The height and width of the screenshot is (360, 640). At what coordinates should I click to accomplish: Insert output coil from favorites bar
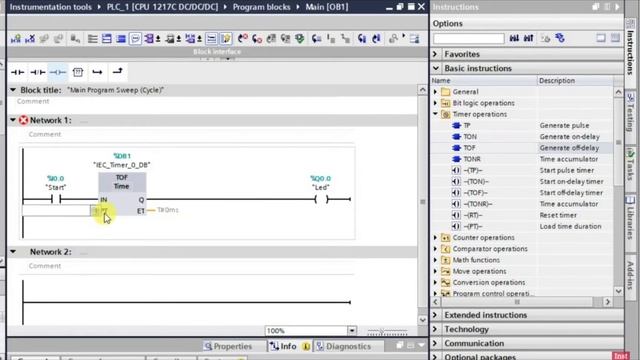tap(58, 72)
